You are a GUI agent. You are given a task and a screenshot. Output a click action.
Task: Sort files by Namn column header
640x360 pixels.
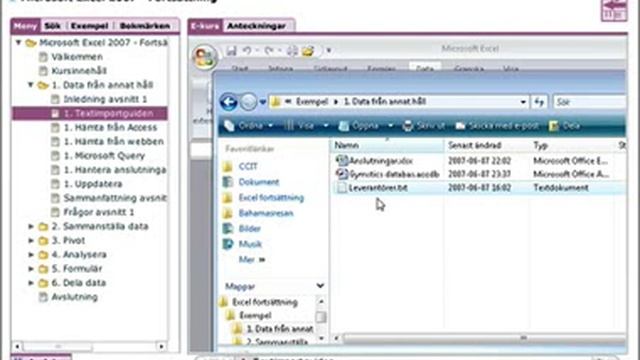point(388,145)
